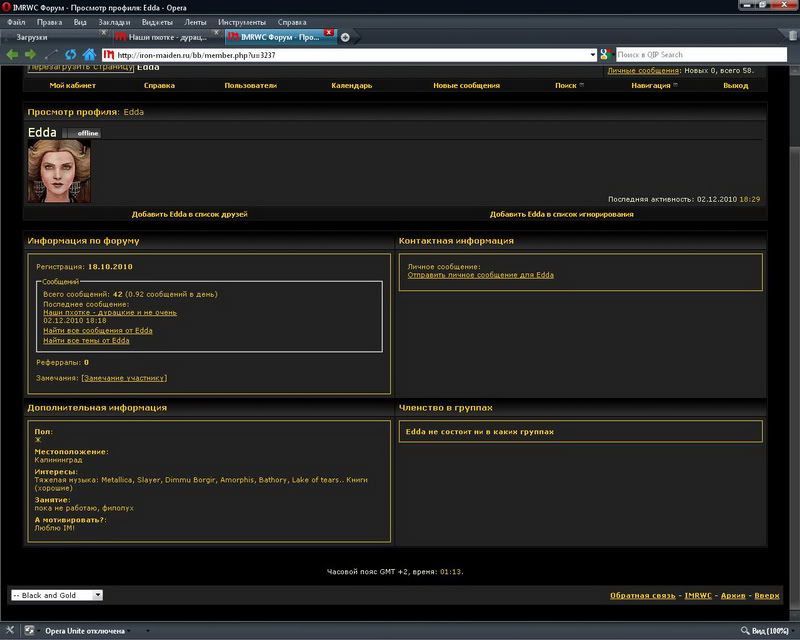Close the IMRWC Форум tab
The width and height of the screenshot is (800, 640).
tap(329, 33)
